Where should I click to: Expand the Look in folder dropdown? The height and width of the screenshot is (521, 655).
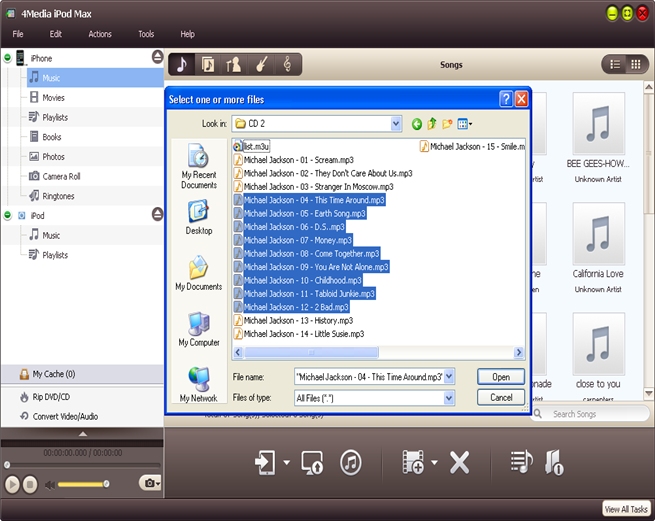pyautogui.click(x=396, y=124)
